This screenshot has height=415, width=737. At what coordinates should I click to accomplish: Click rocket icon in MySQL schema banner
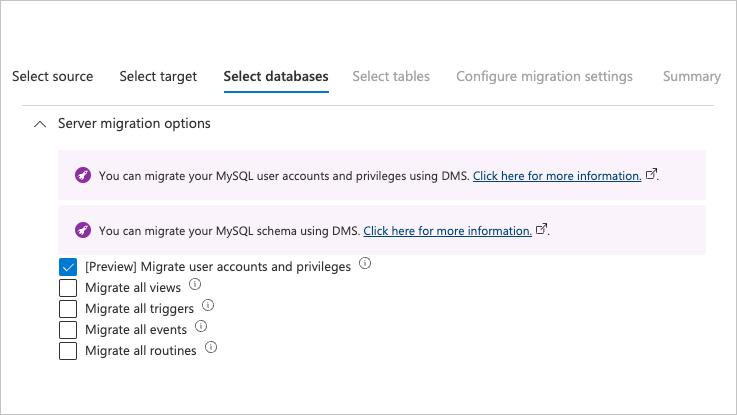(83, 230)
